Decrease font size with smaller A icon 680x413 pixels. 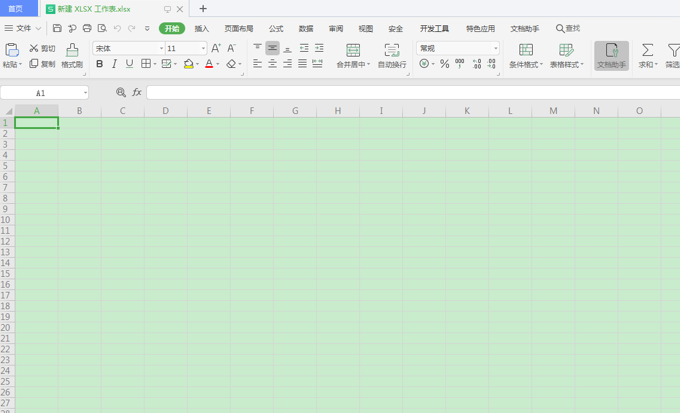pyautogui.click(x=232, y=48)
